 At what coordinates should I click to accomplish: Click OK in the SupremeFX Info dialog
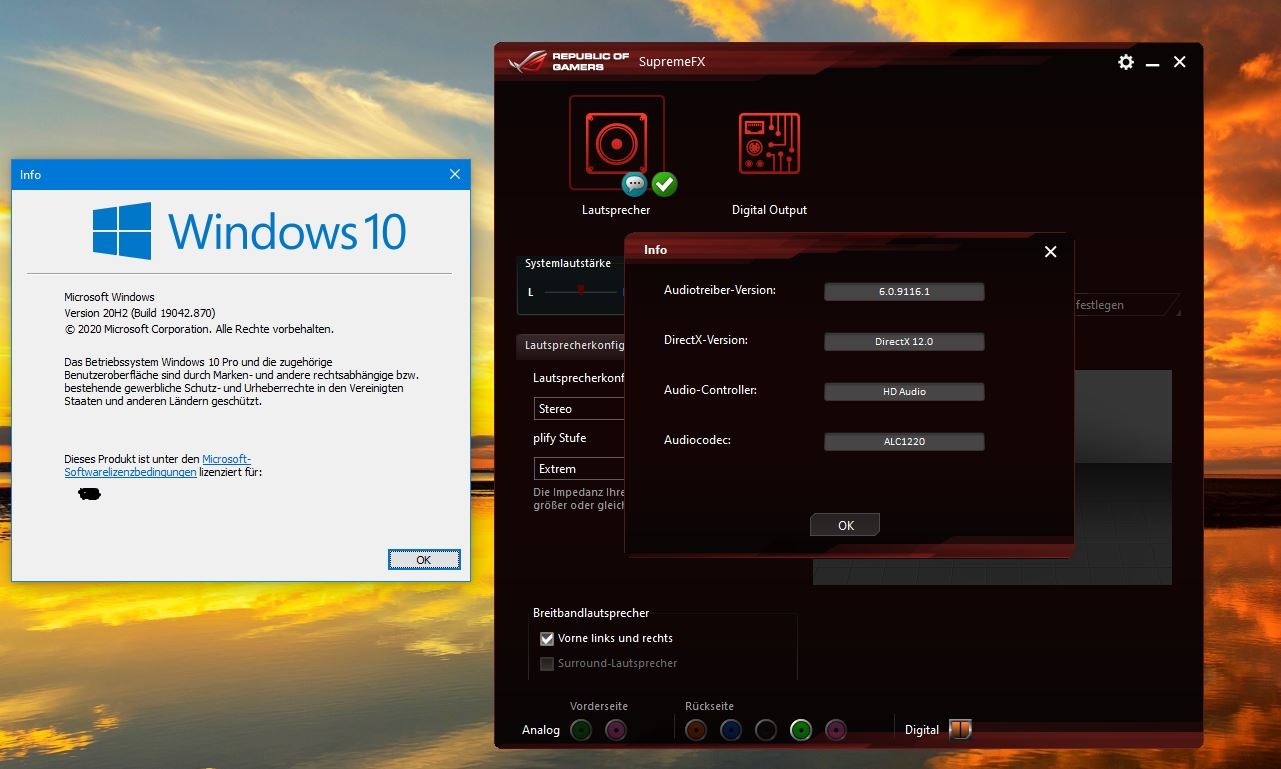coord(845,525)
